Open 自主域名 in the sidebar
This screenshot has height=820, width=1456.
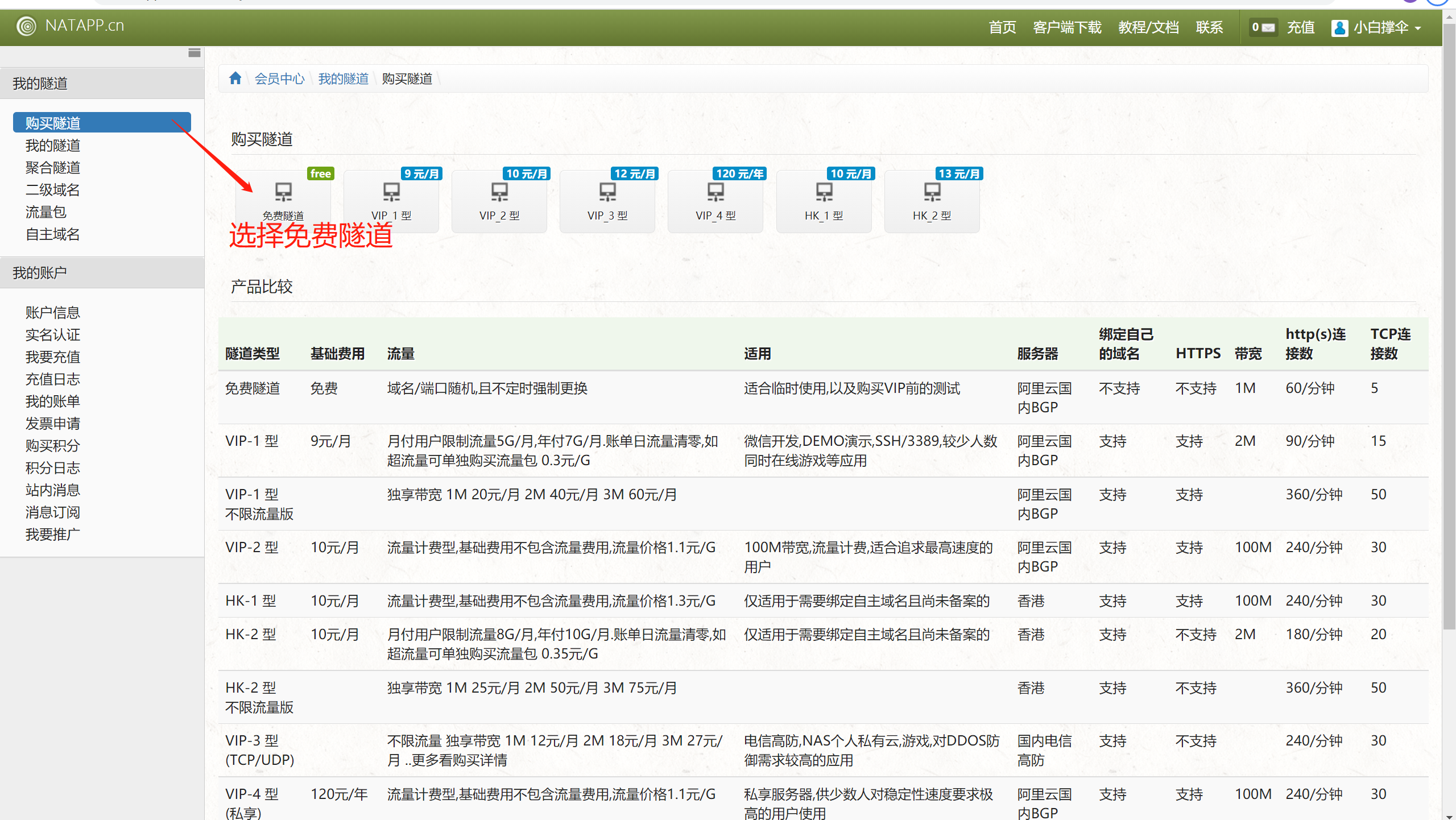(x=53, y=234)
